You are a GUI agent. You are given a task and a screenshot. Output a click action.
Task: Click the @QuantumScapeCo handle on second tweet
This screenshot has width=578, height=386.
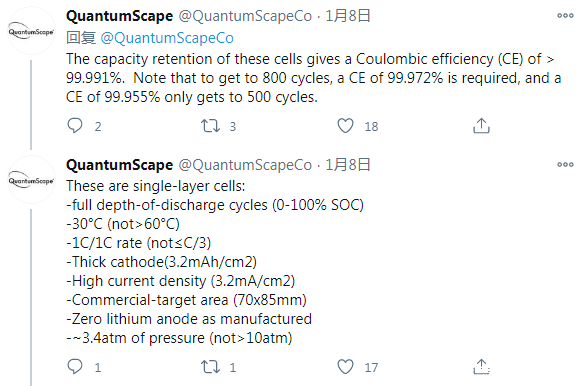click(245, 165)
